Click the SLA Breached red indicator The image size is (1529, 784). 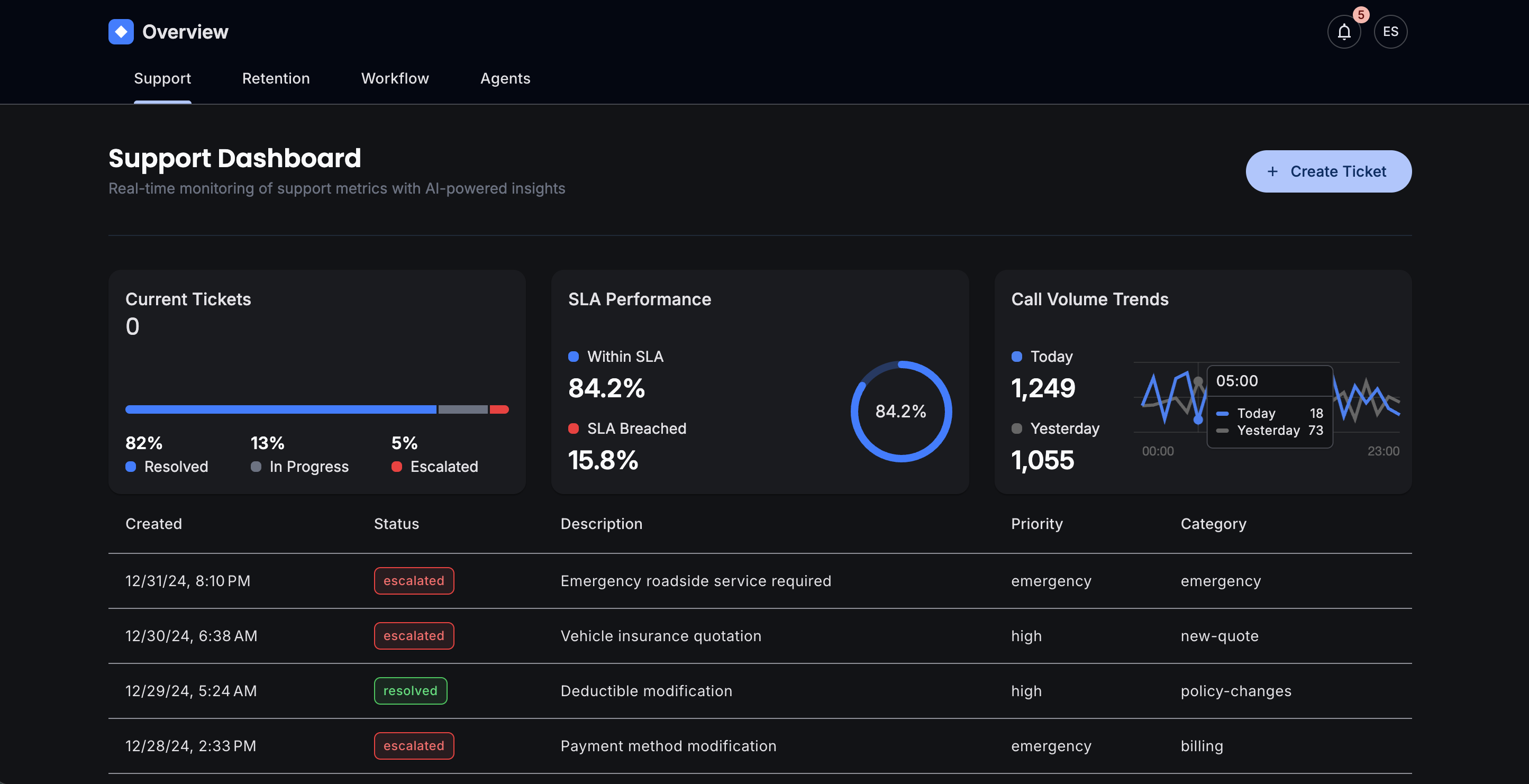click(574, 429)
